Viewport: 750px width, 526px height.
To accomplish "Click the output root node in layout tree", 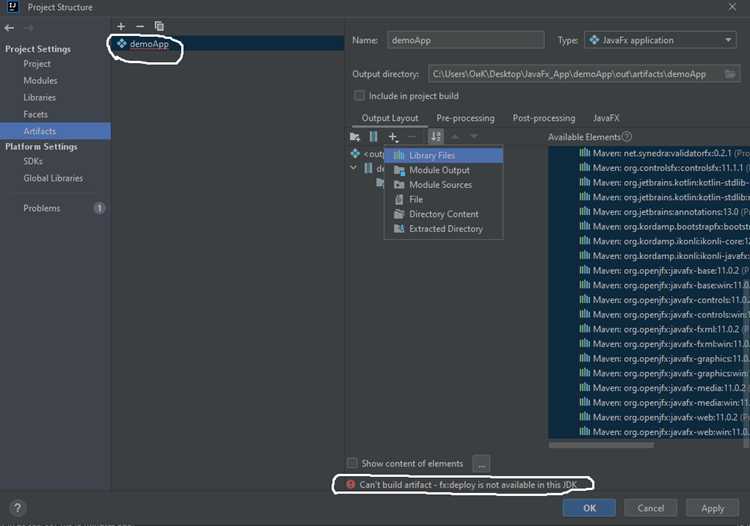I will coord(367,154).
